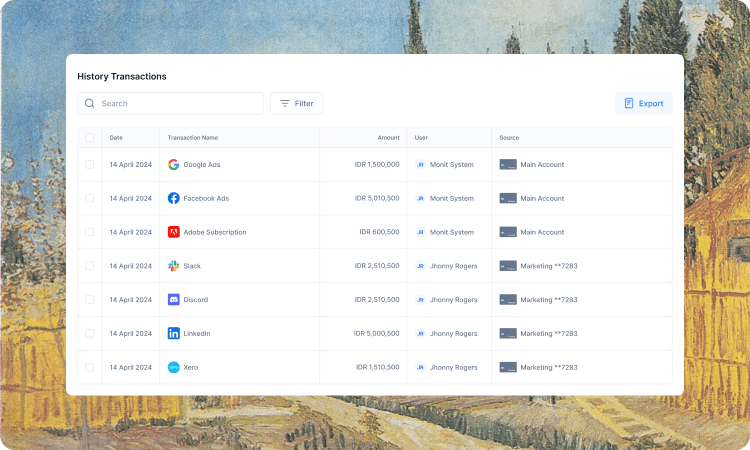Click amount IDR 5,000,500
Screen dimensions: 750x450
point(376,333)
